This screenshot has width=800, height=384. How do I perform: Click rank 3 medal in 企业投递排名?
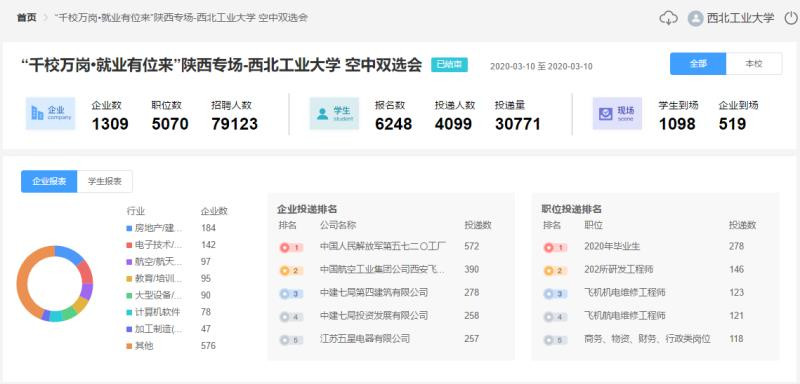pos(291,294)
